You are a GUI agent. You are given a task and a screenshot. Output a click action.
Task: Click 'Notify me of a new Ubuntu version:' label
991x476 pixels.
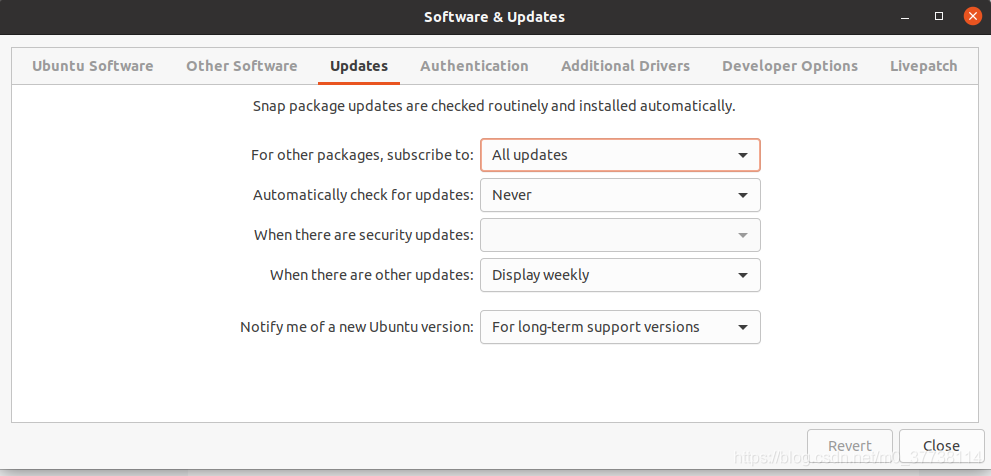357,327
